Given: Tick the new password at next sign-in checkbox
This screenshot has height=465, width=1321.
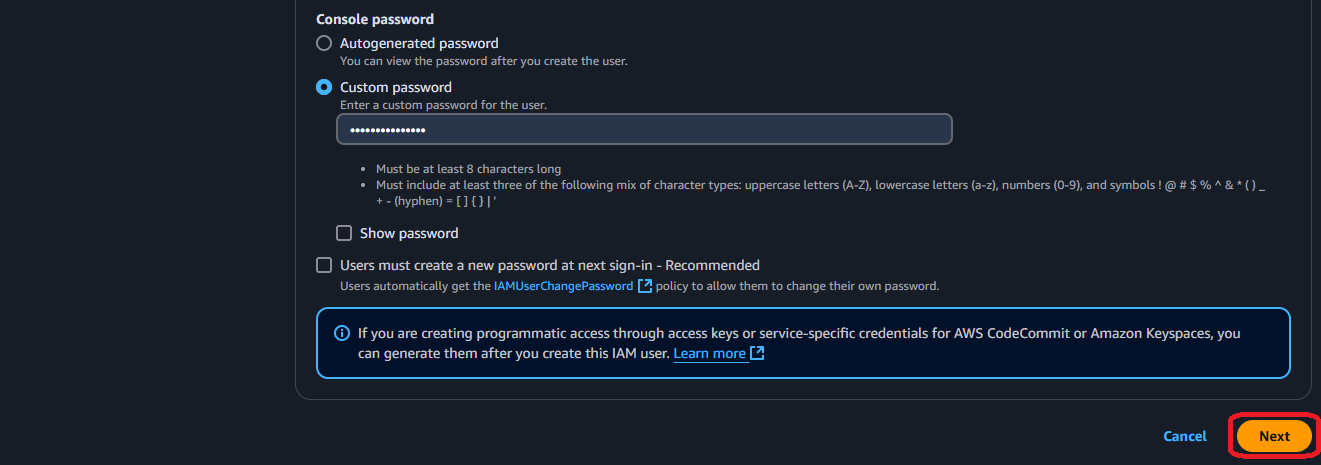Looking at the screenshot, I should [324, 265].
